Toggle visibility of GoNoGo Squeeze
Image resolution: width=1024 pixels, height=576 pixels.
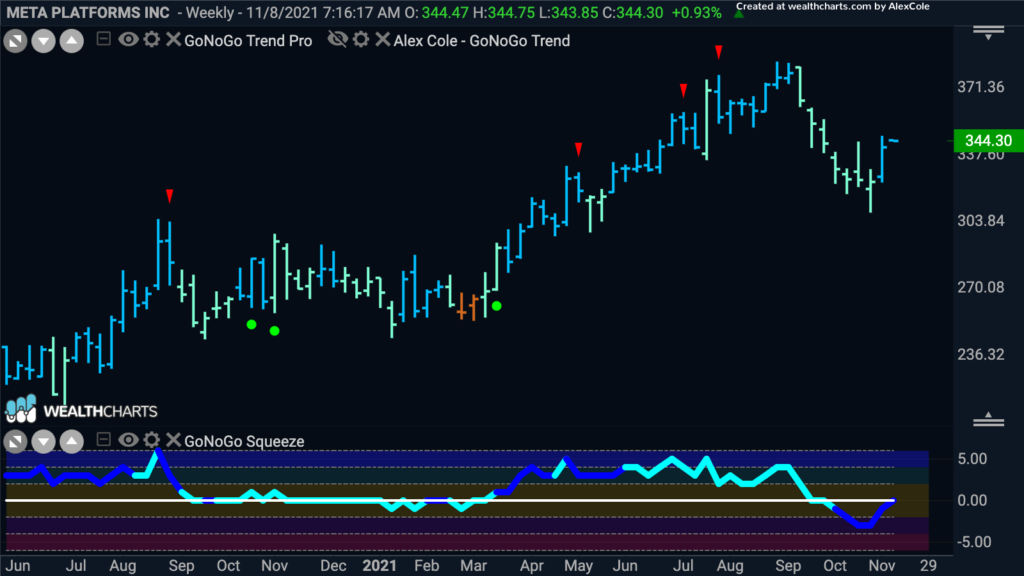point(128,440)
